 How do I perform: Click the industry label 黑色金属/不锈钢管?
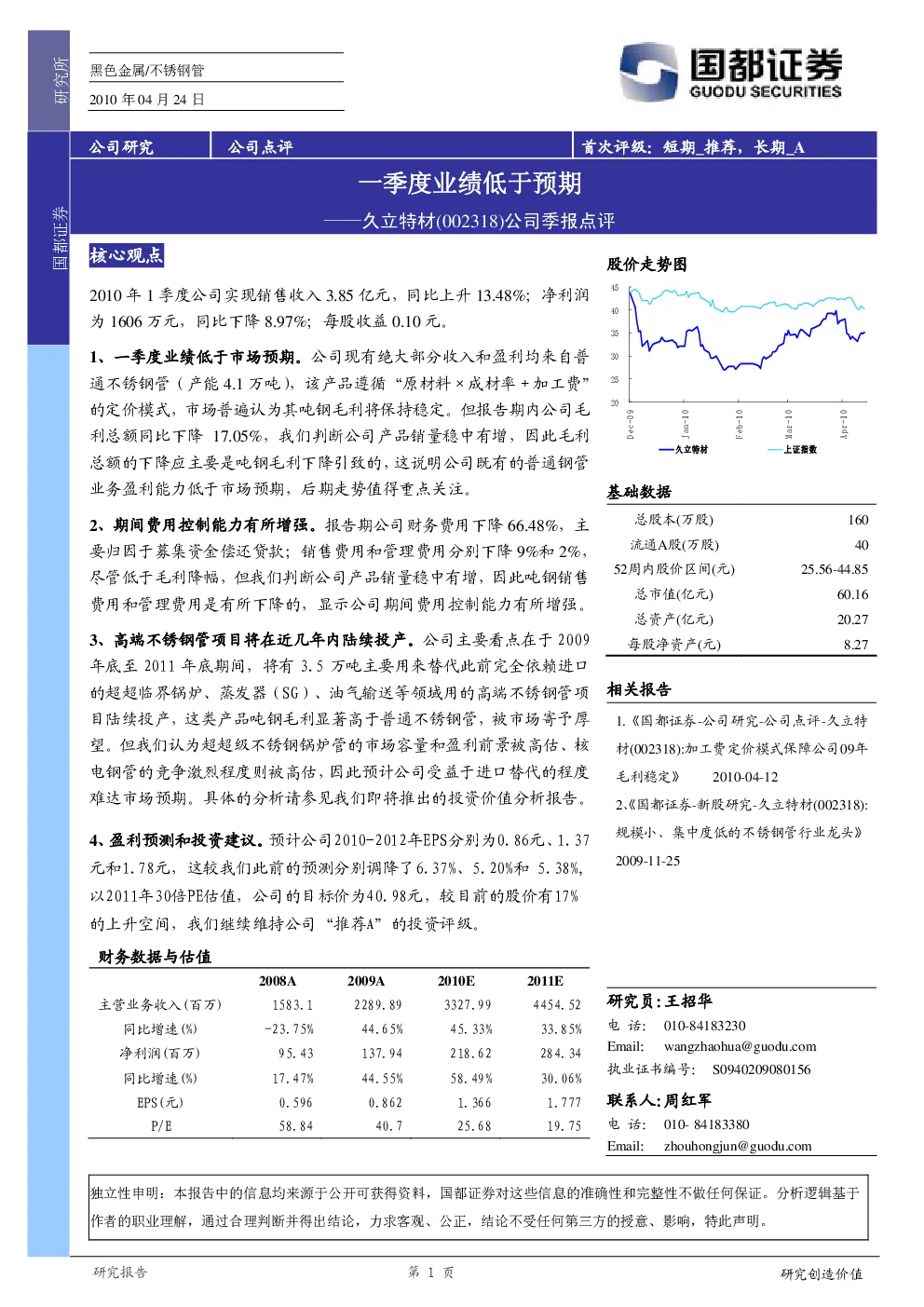(146, 70)
